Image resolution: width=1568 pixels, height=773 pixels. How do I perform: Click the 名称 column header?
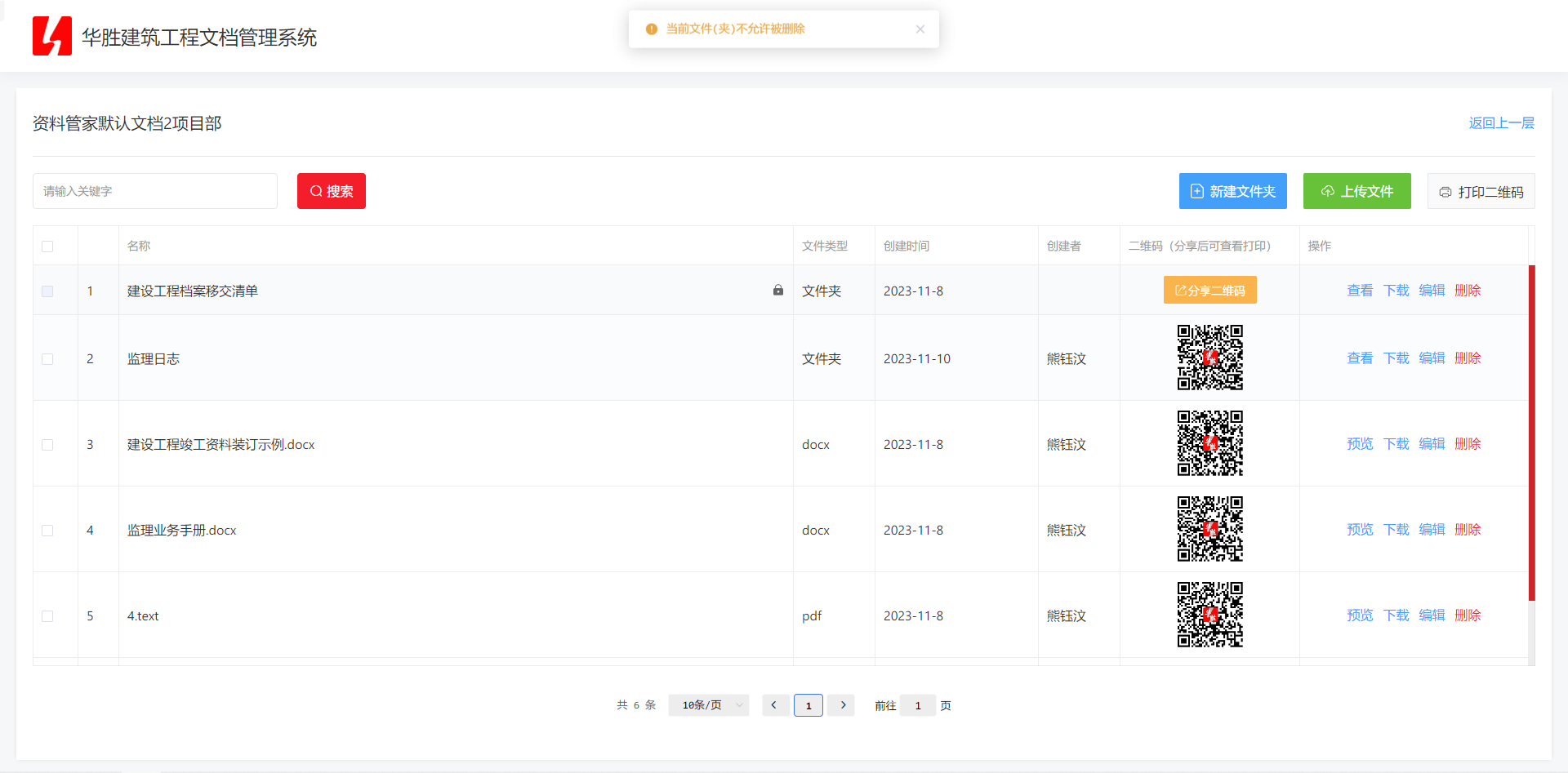[139, 246]
